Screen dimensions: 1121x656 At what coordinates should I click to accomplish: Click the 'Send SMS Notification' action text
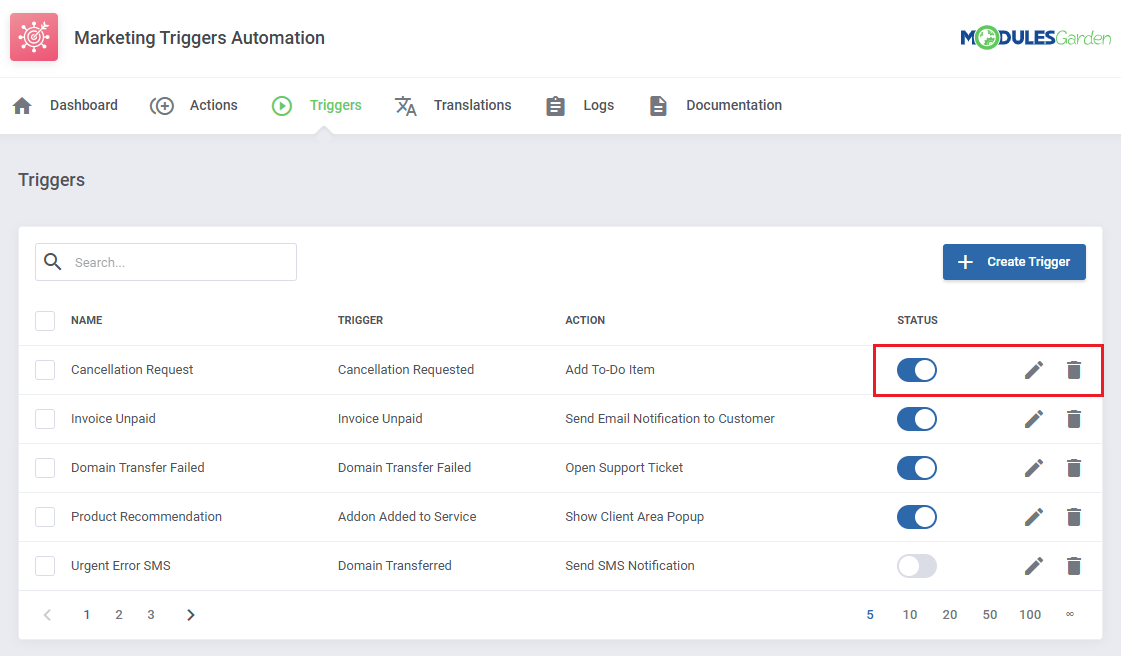coord(630,565)
